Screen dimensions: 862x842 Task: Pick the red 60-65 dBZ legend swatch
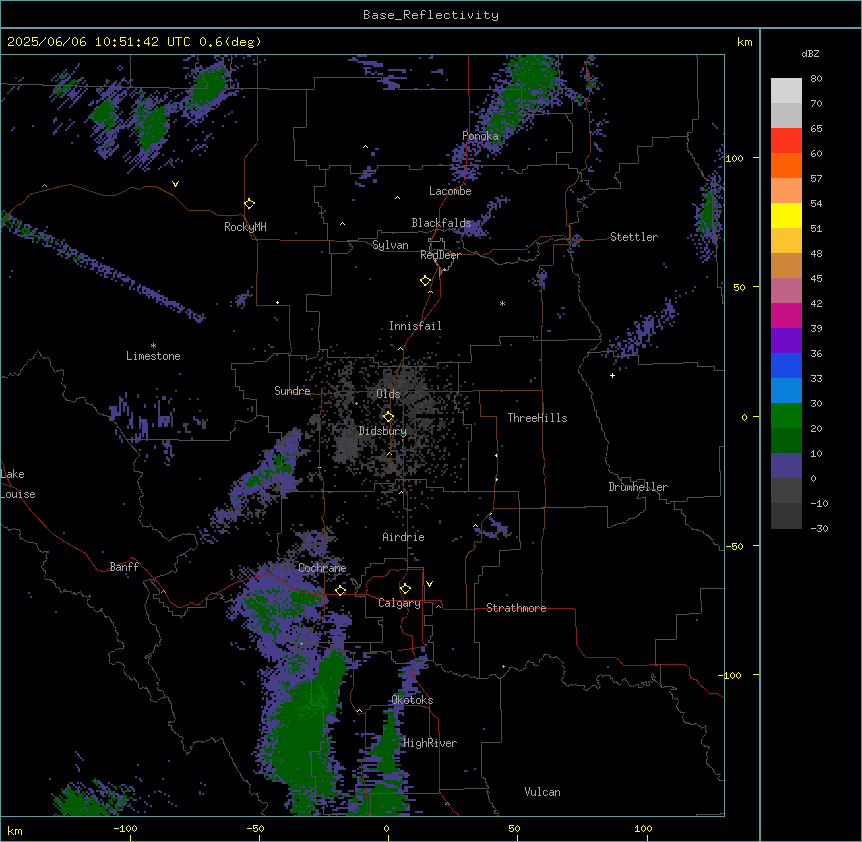[x=786, y=141]
